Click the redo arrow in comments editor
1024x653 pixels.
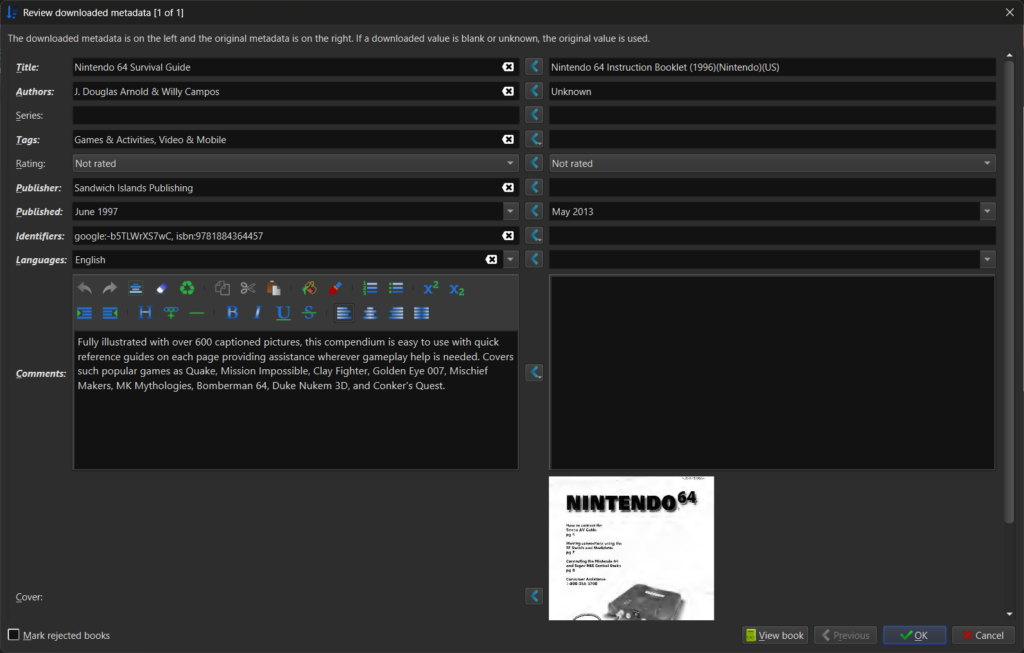pyautogui.click(x=110, y=288)
